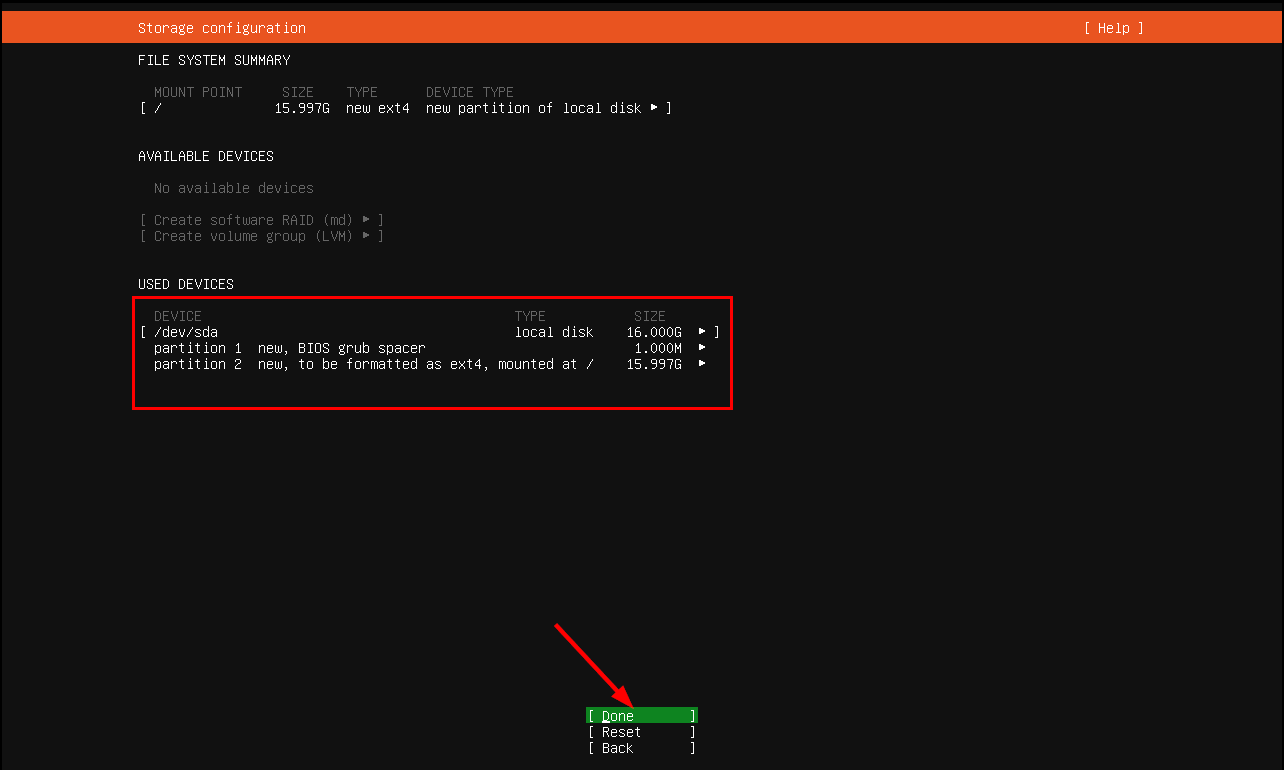Go Back to the previous screen
The width and height of the screenshot is (1284, 770).
[x=641, y=748]
